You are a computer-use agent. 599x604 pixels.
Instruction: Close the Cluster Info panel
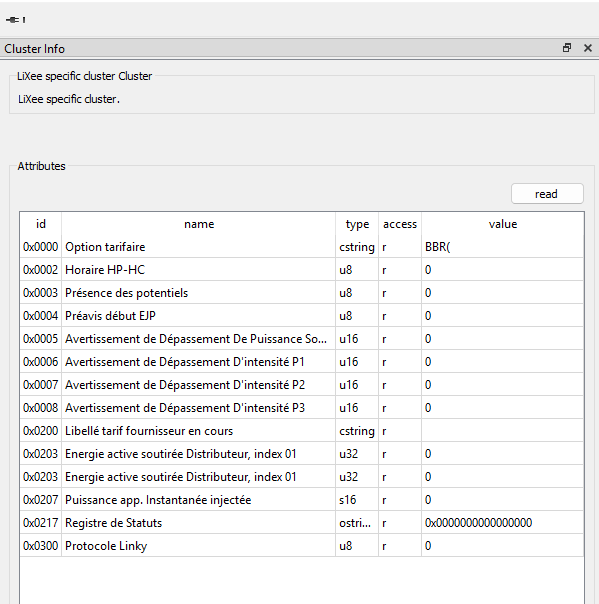point(588,48)
